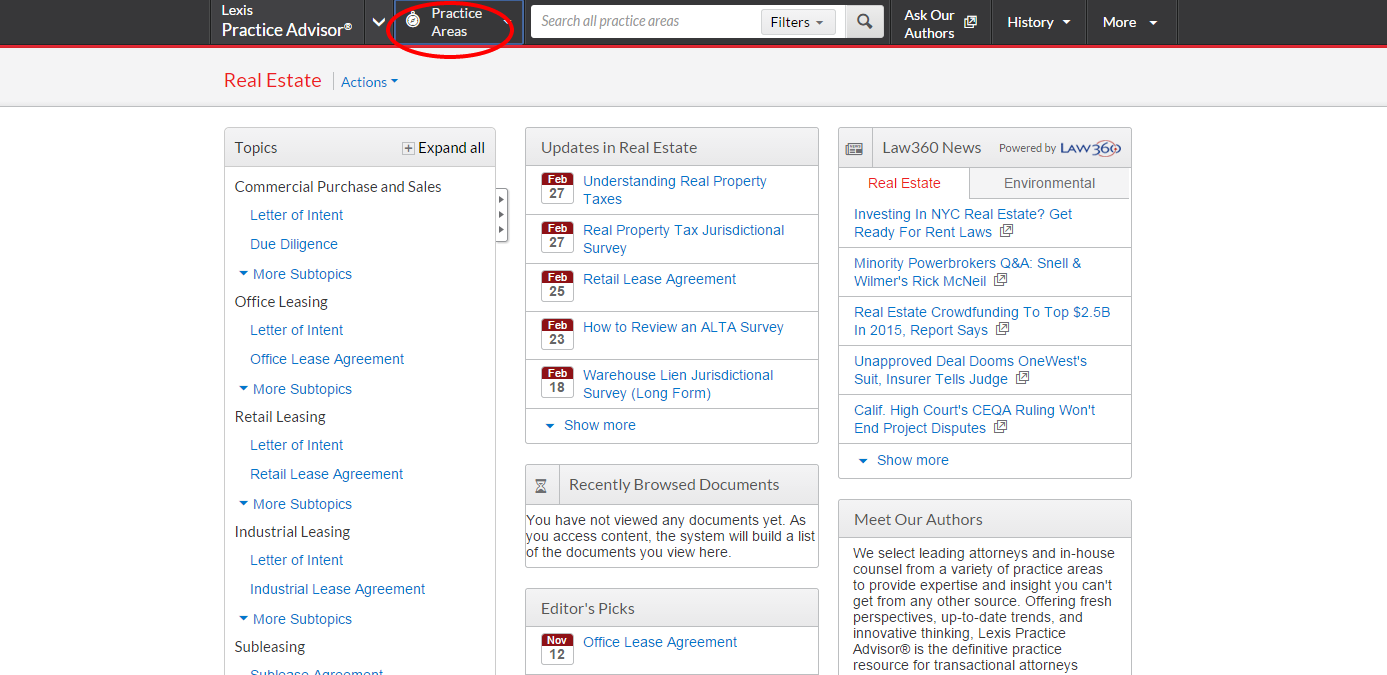Open the Actions dropdown beside Real Estate

(369, 82)
